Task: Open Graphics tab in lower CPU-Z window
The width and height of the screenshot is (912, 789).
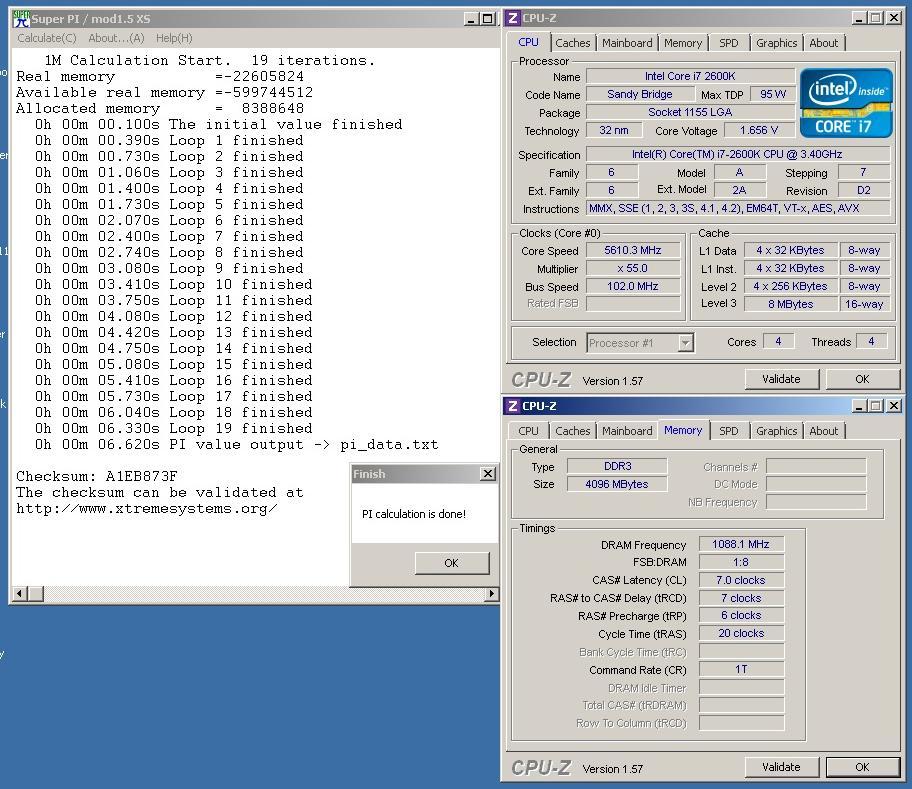Action: pos(776,431)
